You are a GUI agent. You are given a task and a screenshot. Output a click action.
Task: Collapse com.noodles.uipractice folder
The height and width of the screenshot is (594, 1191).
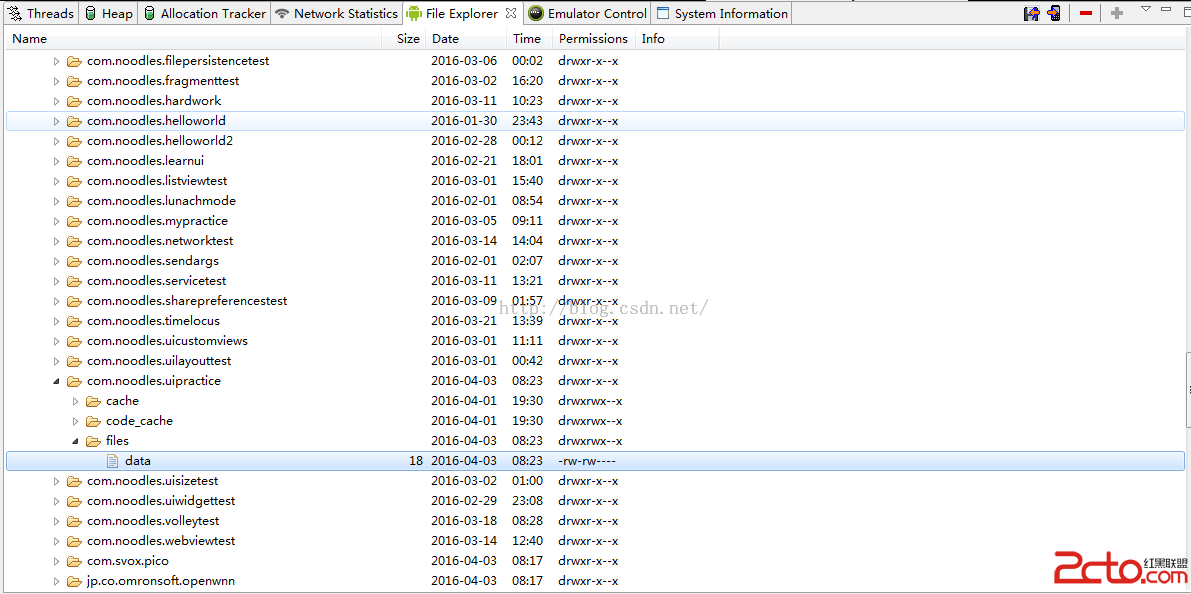(56, 381)
